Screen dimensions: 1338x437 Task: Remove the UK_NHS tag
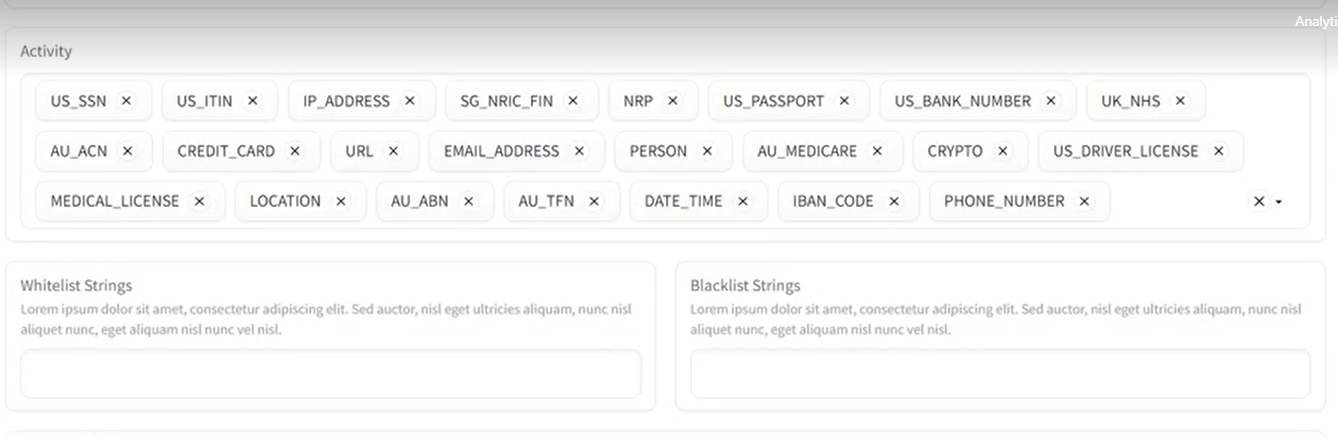1180,101
